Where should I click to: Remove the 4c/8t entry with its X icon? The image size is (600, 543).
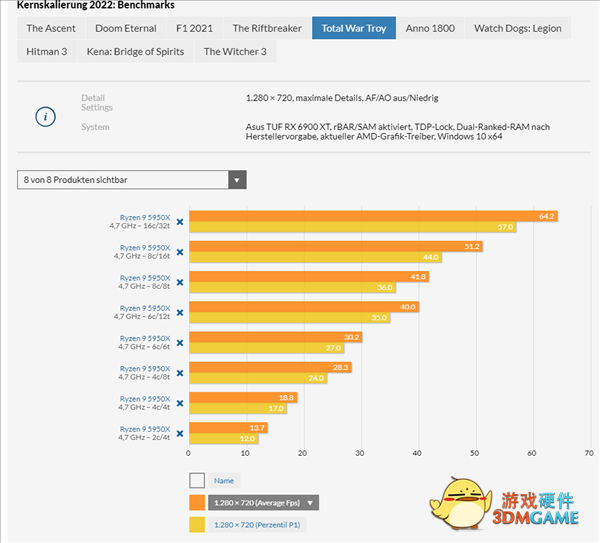point(180,373)
